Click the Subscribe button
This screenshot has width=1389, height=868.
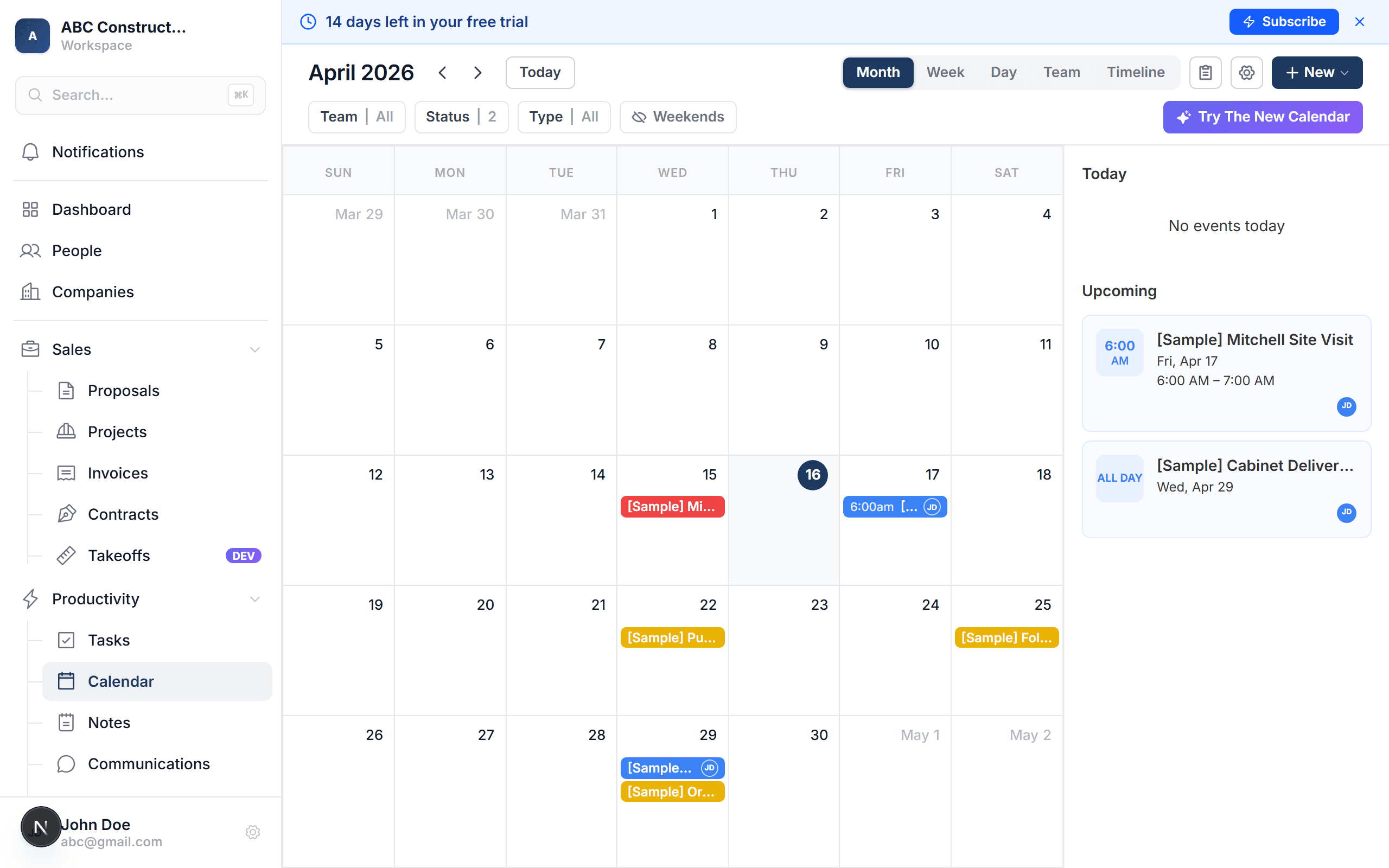[x=1284, y=21]
